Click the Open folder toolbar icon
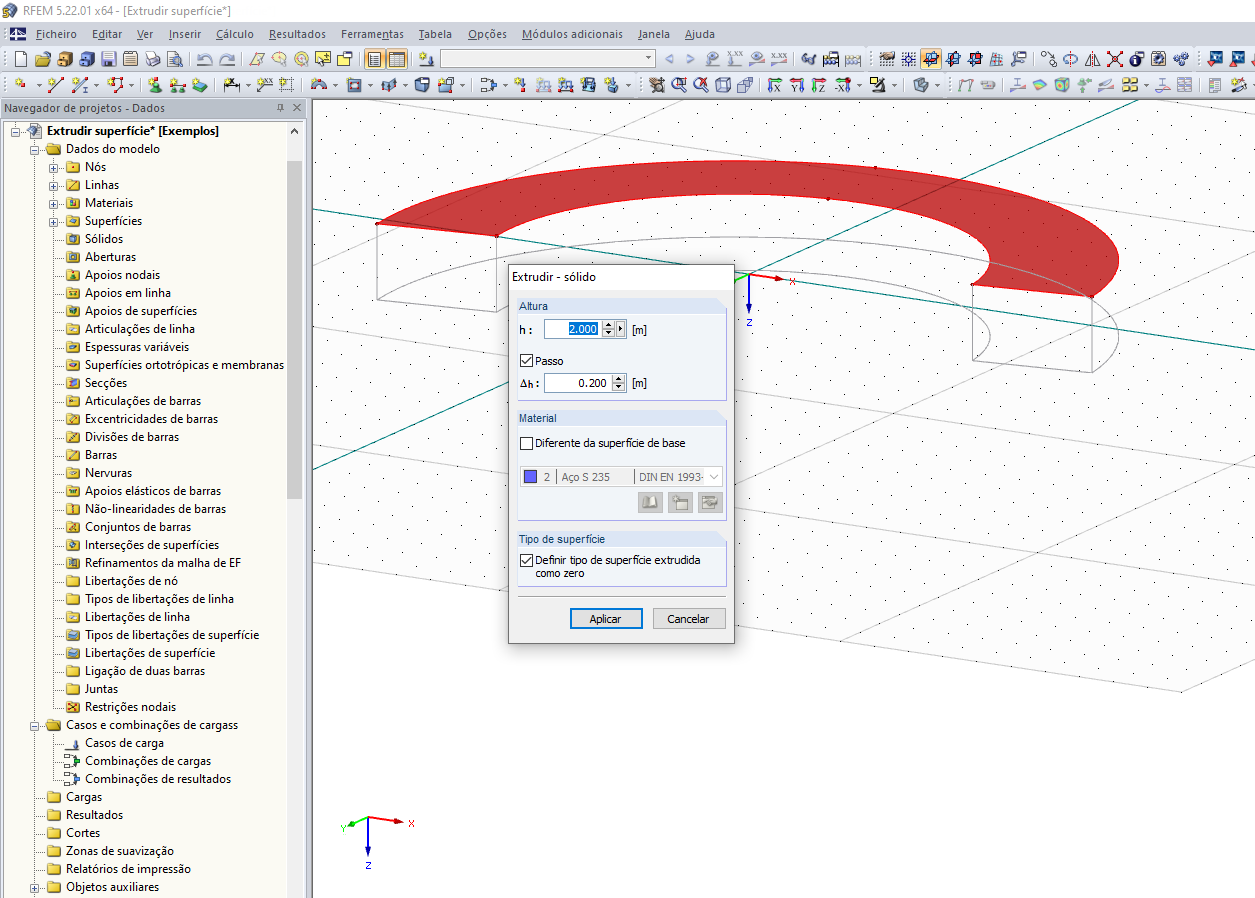The image size is (1255, 898). 43,59
